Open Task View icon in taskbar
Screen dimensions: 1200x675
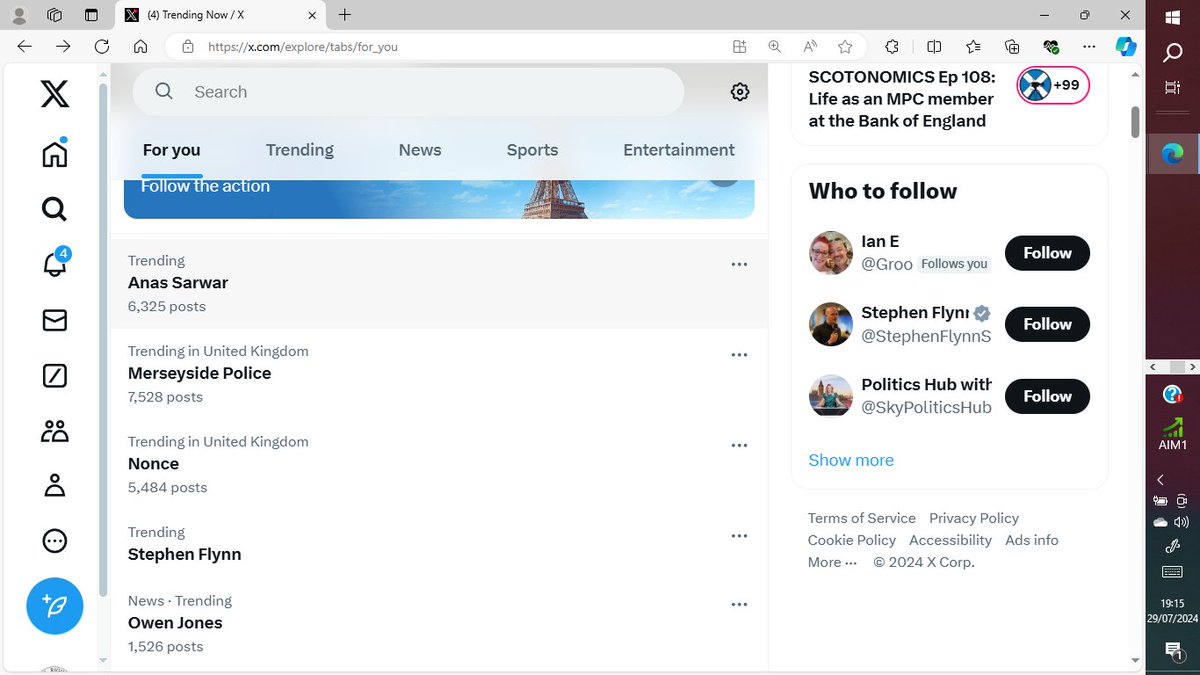point(1173,88)
